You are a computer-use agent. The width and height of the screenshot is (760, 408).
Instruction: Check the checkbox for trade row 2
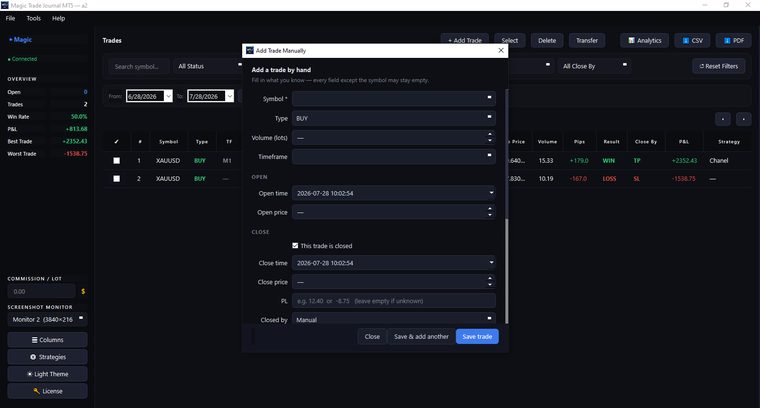click(x=116, y=179)
